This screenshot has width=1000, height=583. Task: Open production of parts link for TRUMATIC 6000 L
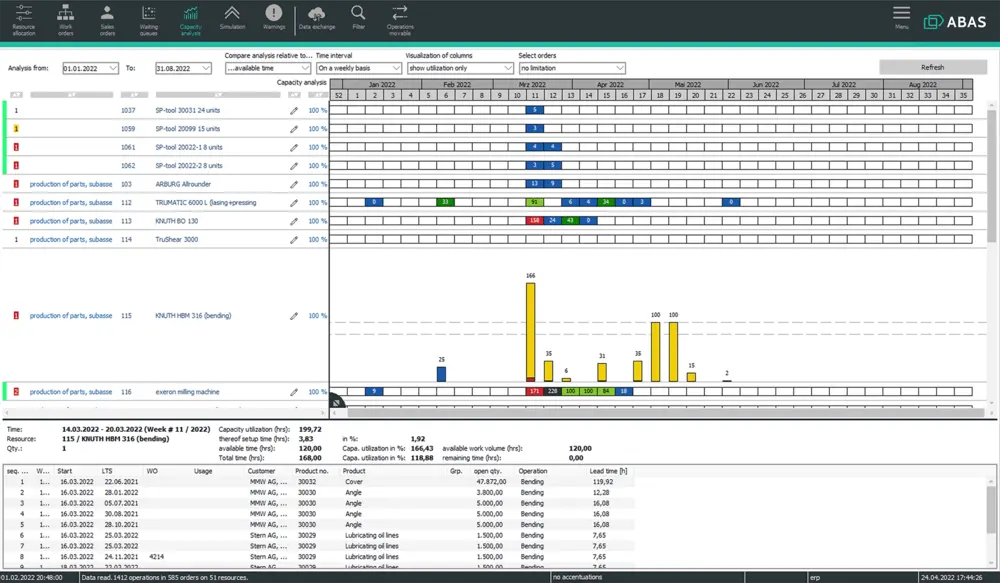(71, 203)
